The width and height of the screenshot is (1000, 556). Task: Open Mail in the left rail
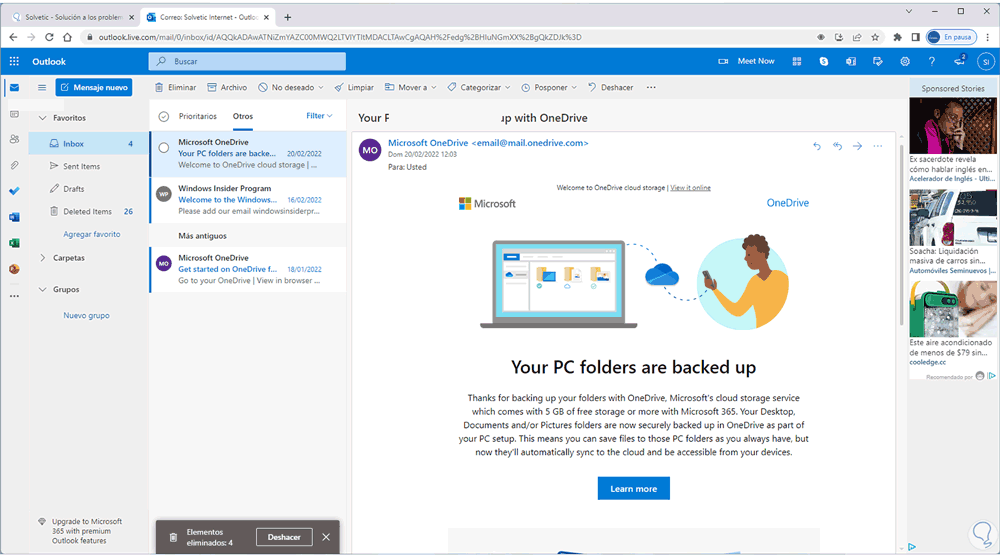[14, 87]
